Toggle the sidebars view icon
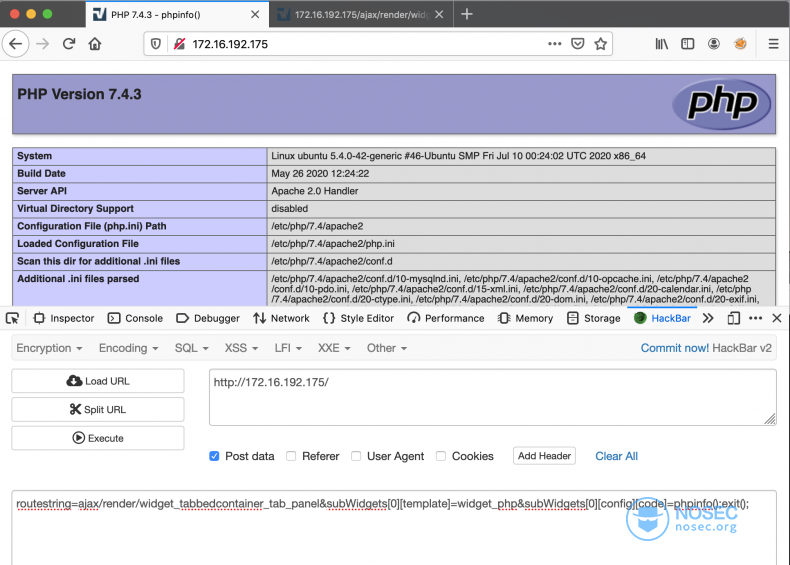This screenshot has width=790, height=565. point(687,44)
